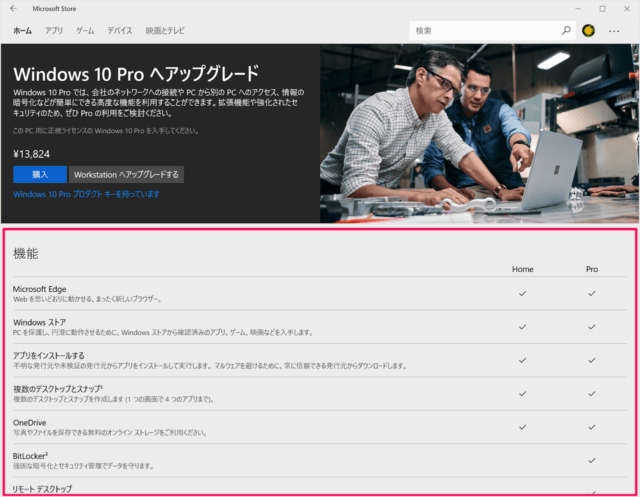This screenshot has width=640, height=497.
Task: Open the three-dot more options menu
Action: (x=614, y=31)
